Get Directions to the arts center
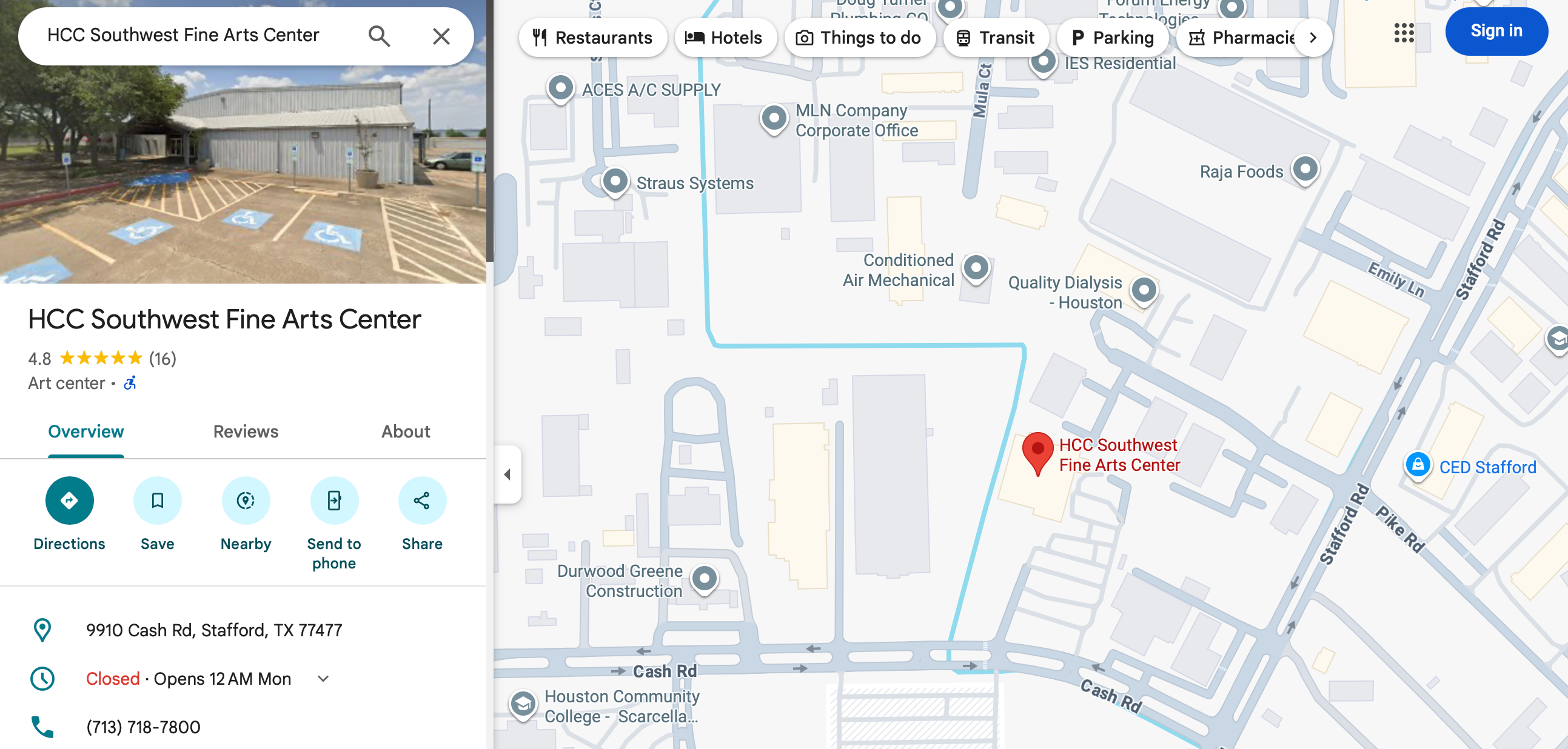Viewport: 1568px width, 749px height. point(69,500)
